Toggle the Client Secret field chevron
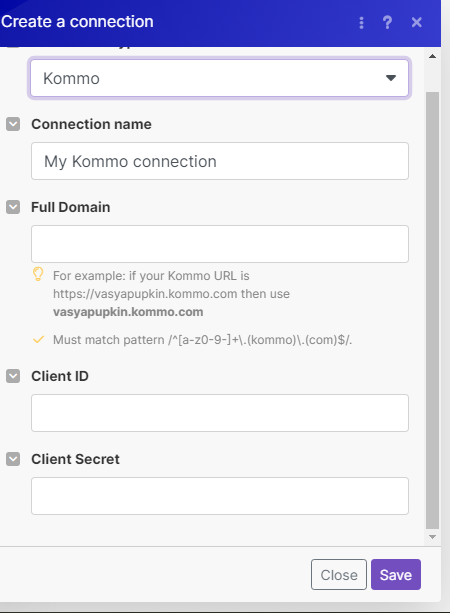The width and height of the screenshot is (450, 613). 13,459
